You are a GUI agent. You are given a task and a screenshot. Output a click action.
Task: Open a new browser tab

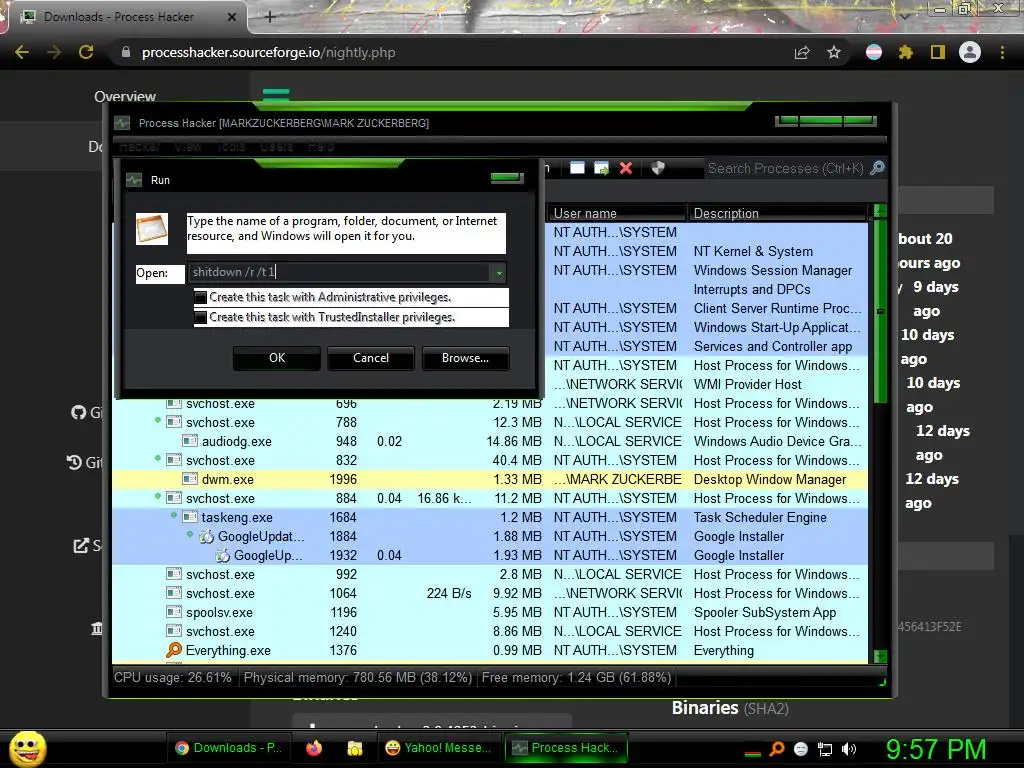point(270,17)
